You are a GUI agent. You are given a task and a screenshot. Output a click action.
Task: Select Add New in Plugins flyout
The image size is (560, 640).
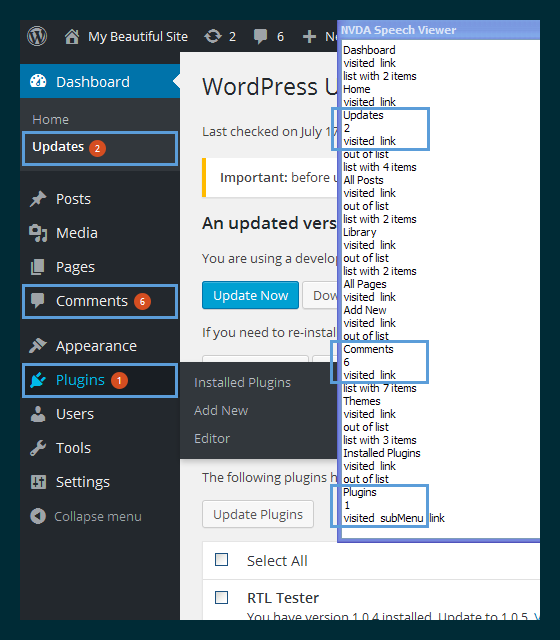[x=221, y=410]
